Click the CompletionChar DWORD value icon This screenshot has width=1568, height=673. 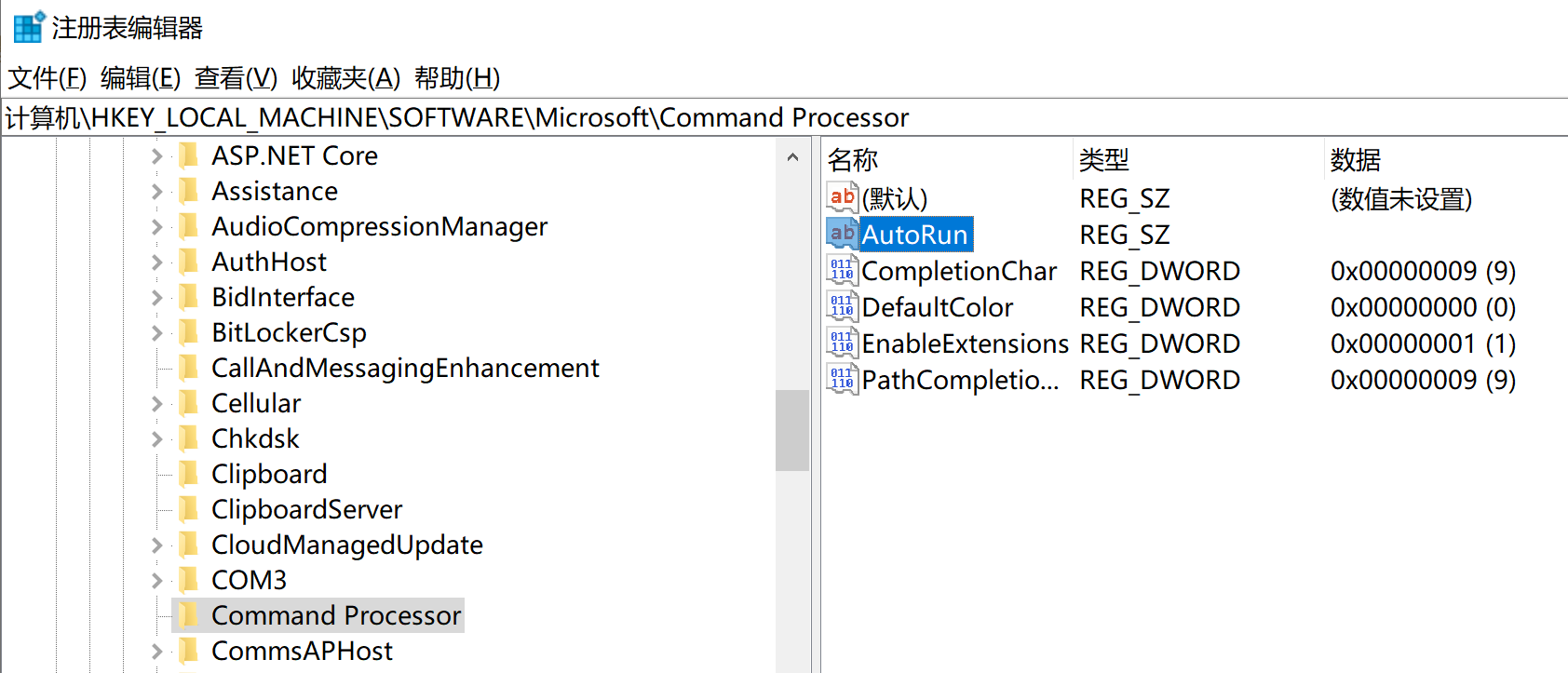(x=842, y=270)
